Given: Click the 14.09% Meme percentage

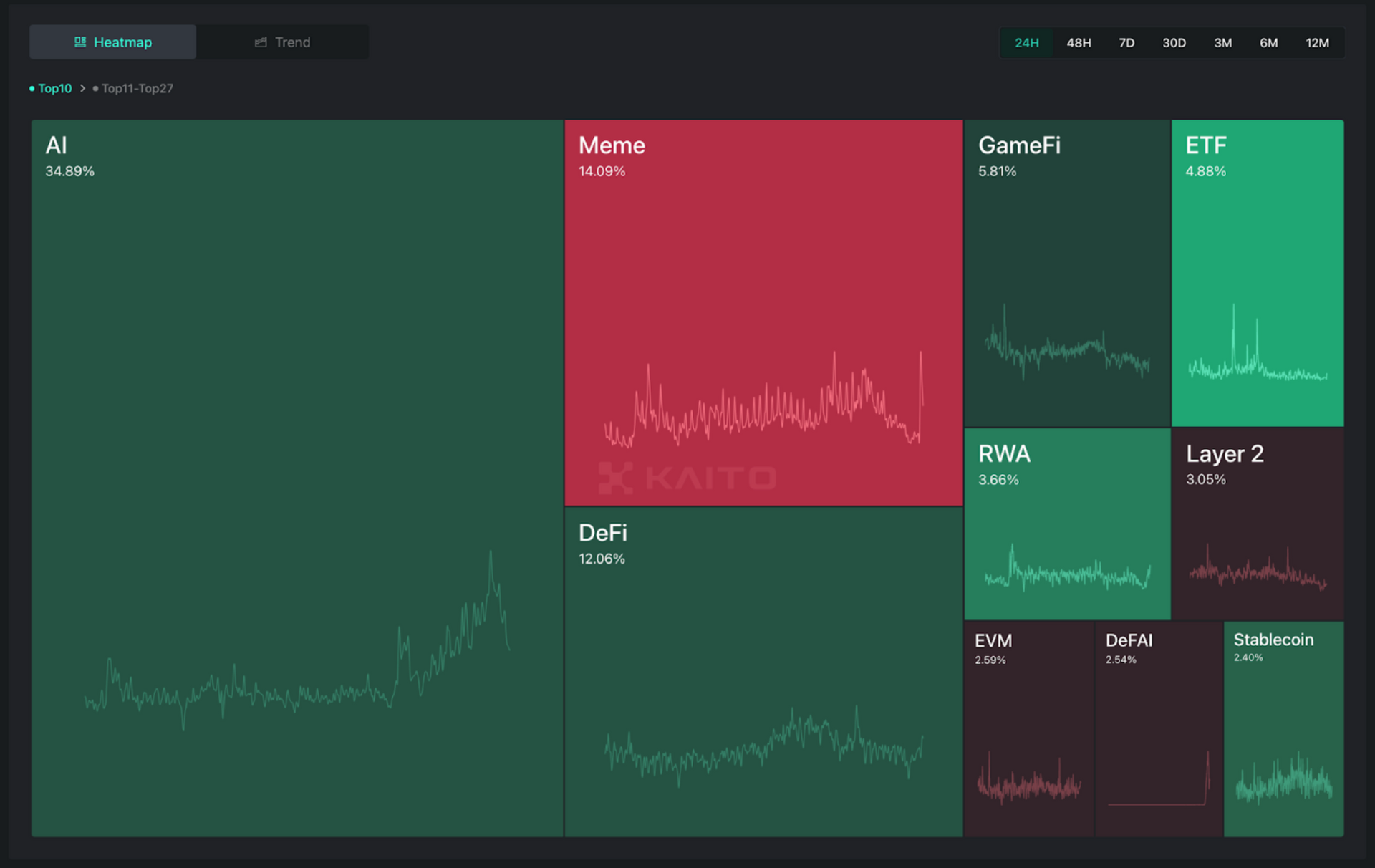Looking at the screenshot, I should (602, 171).
